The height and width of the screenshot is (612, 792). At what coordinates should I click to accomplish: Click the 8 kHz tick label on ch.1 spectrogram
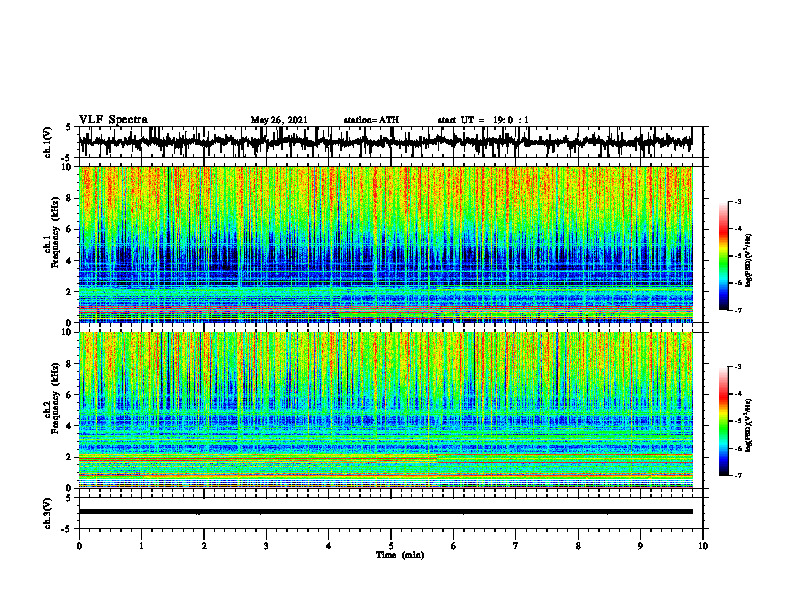[x=69, y=198]
